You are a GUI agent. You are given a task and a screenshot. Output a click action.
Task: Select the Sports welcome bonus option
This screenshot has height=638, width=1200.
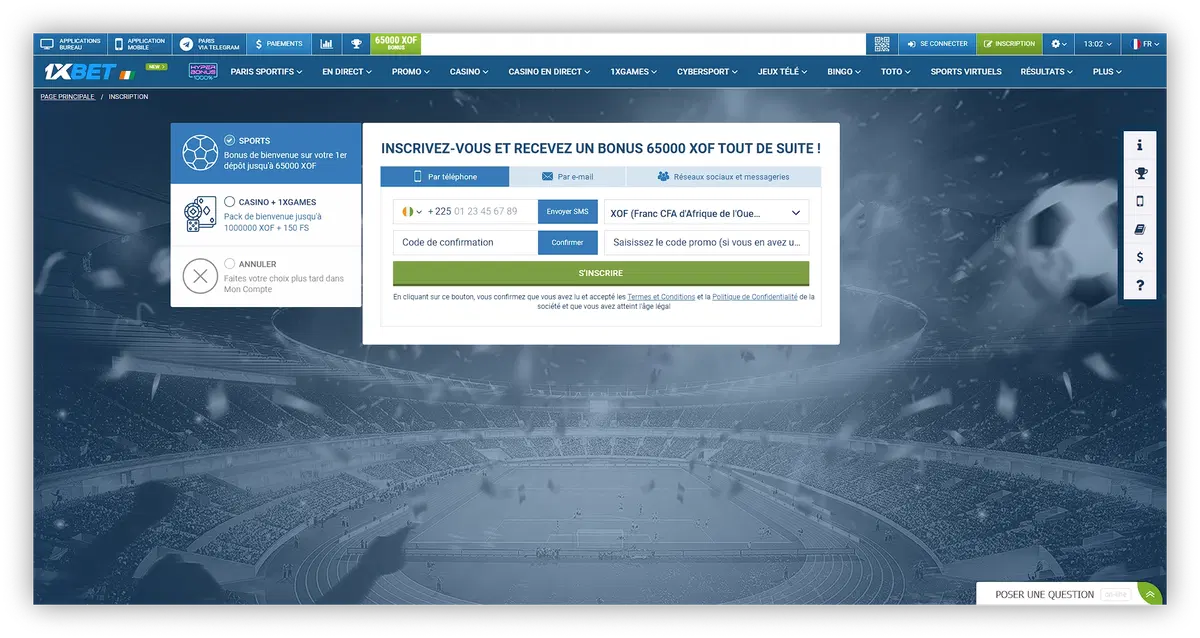(266, 153)
